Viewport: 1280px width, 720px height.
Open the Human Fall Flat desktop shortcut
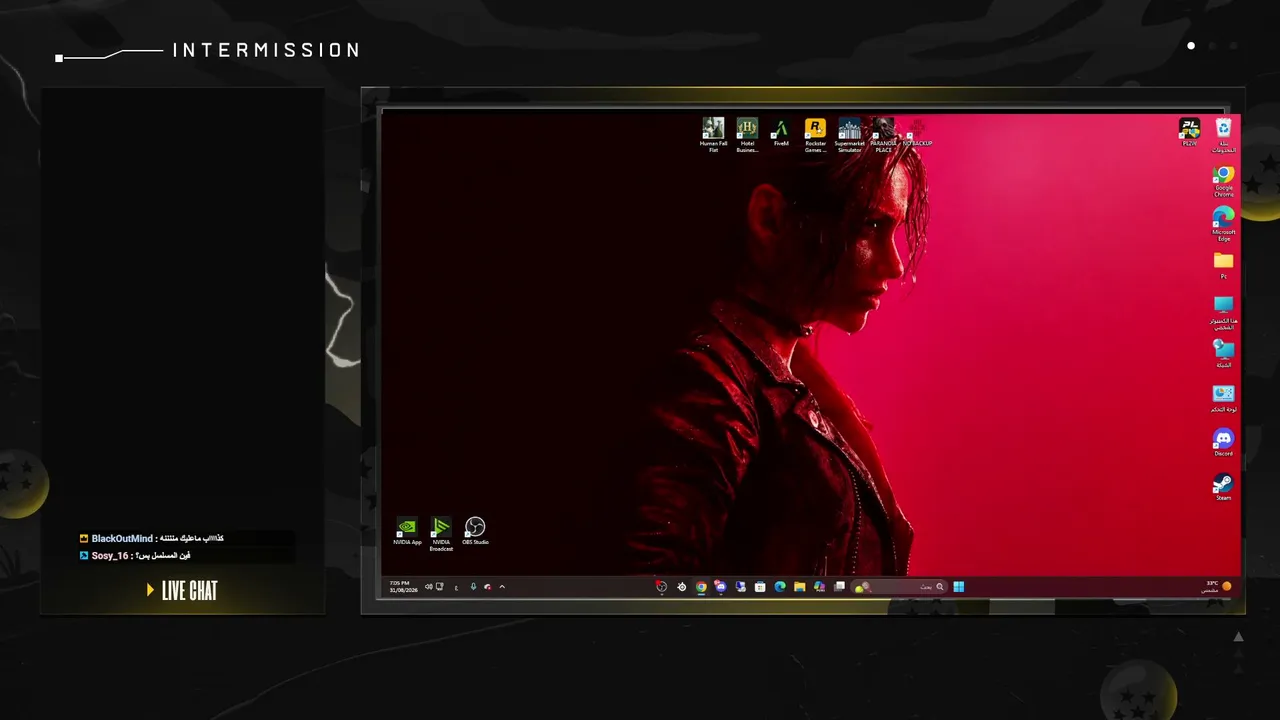[x=713, y=134]
